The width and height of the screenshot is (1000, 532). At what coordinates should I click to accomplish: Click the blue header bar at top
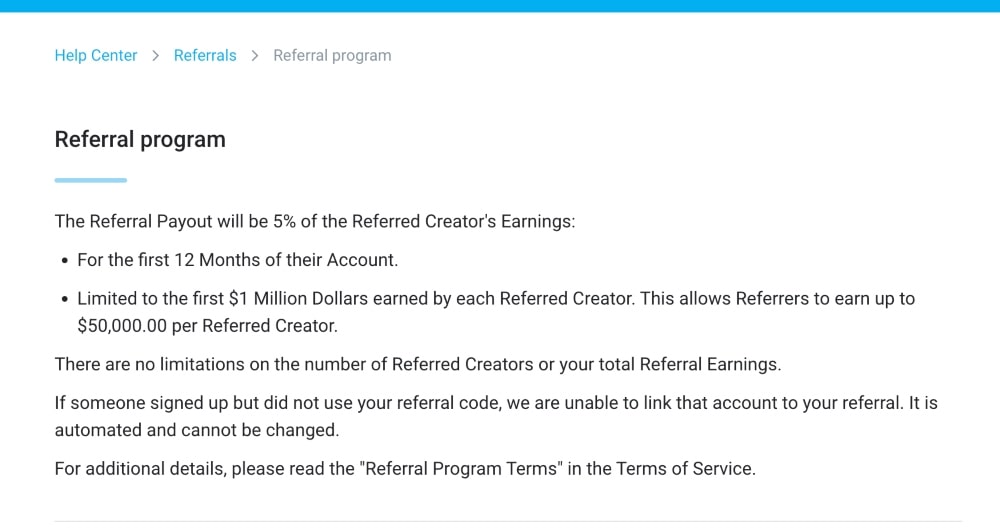[500, 6]
